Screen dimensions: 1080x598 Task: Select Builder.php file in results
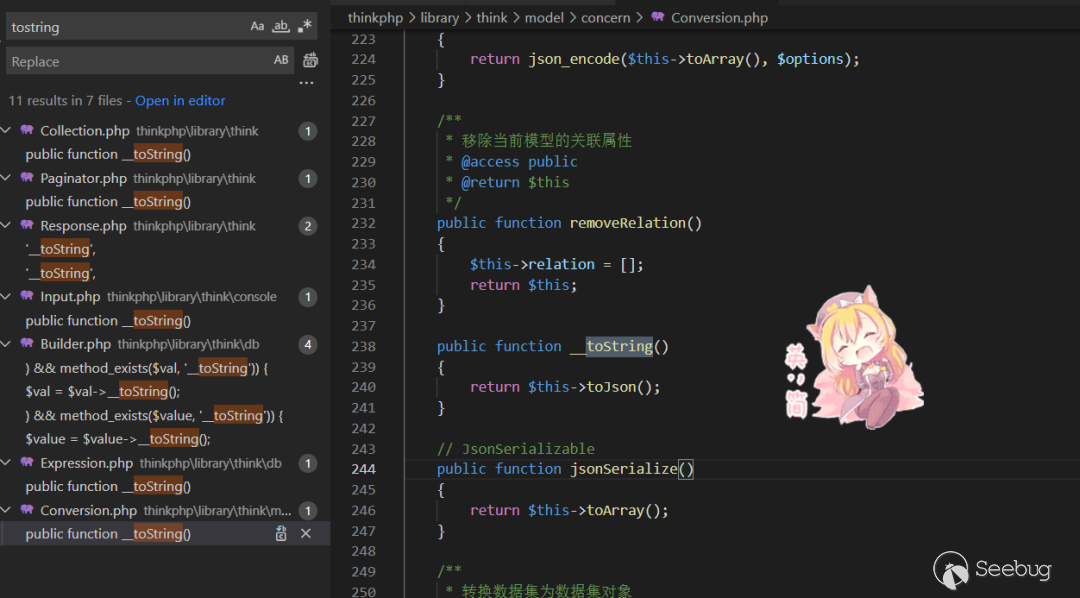(76, 344)
